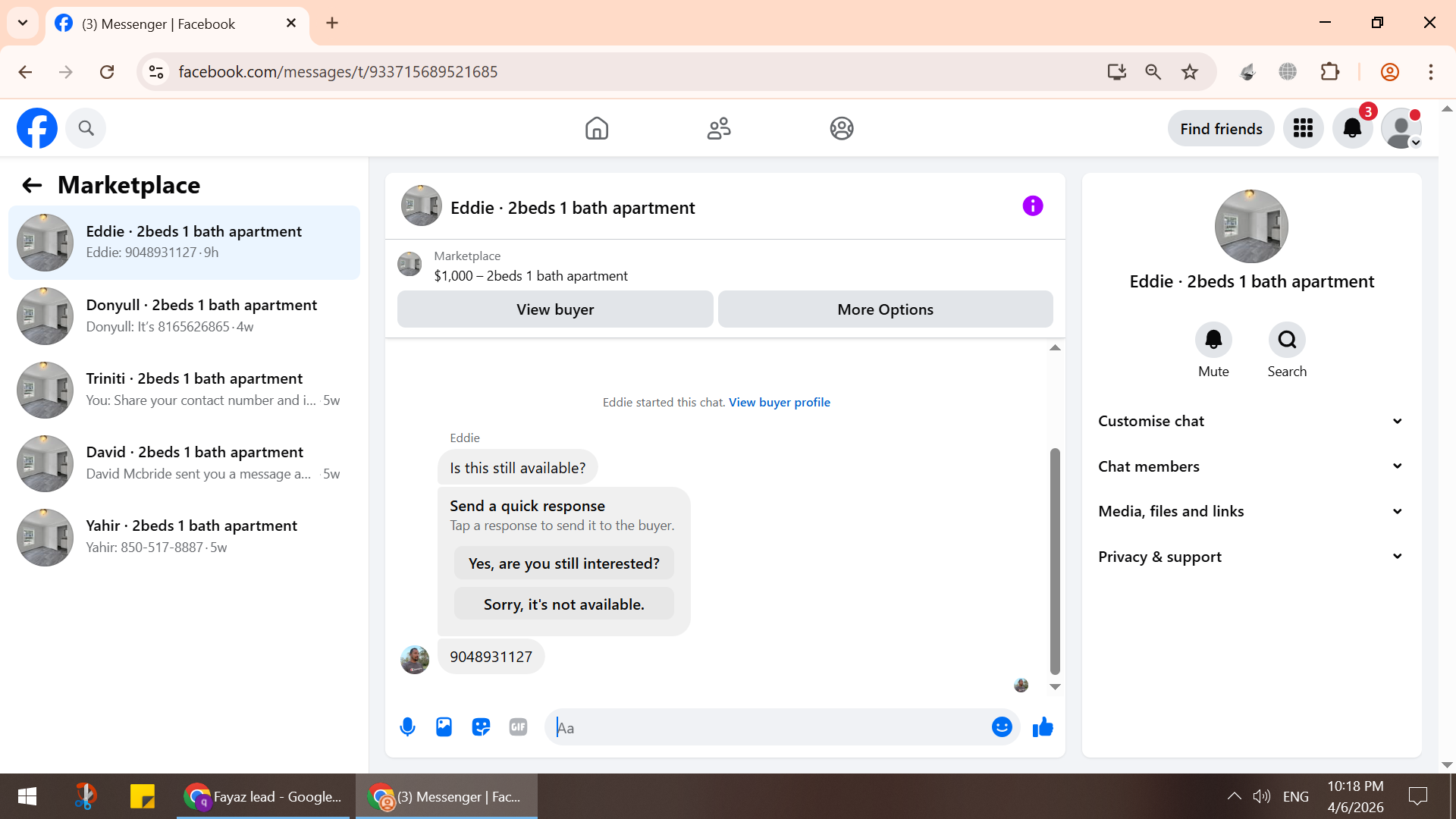Open Chrome extensions puzzle icon
The height and width of the screenshot is (819, 1456).
click(1329, 72)
